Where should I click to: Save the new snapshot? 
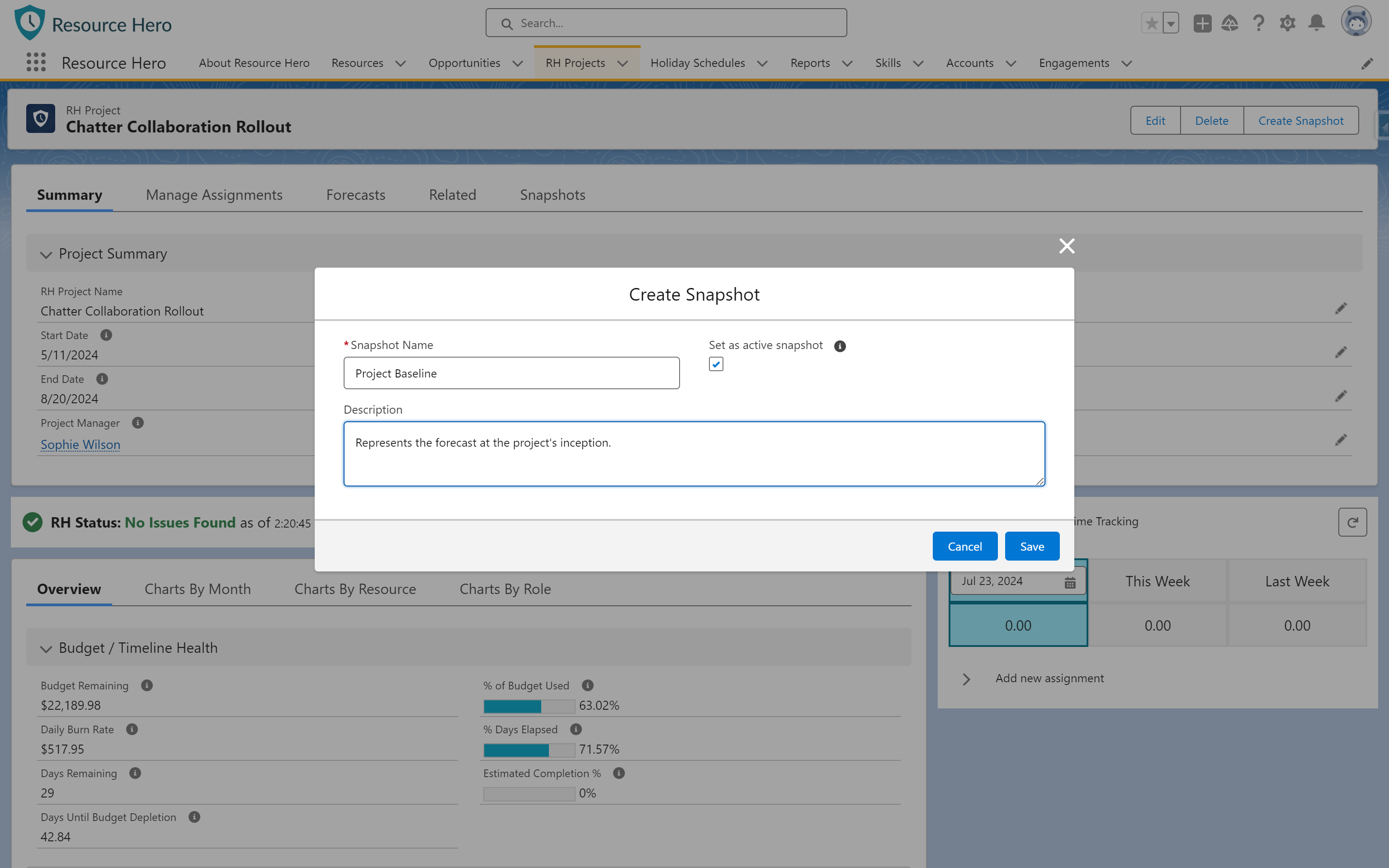pos(1032,546)
